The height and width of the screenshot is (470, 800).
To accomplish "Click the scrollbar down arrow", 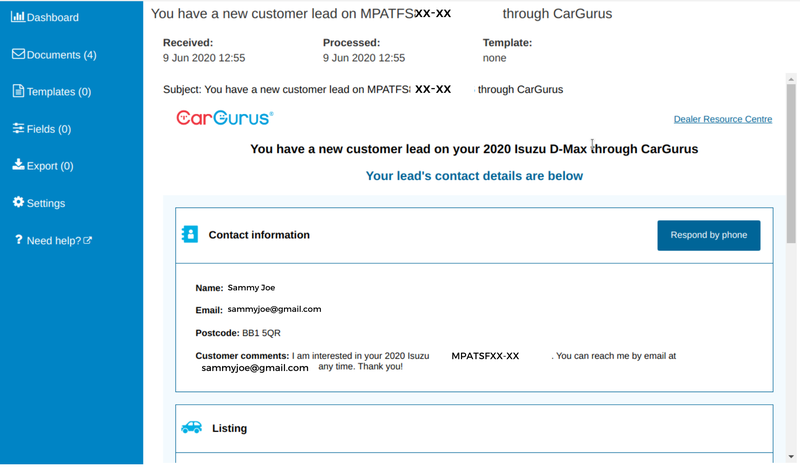I will 791,457.
